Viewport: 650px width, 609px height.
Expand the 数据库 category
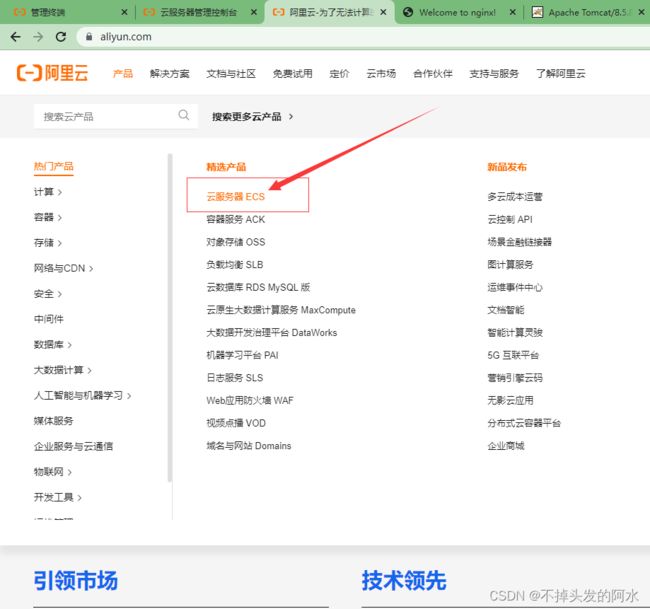[53, 345]
